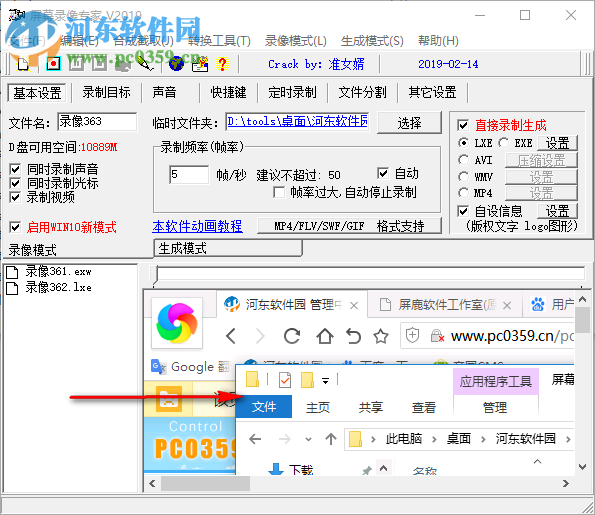Image resolution: width=595 pixels, height=515 pixels.
Task: Close the 屏鹿软件工作室 browser tab
Action: coord(507,306)
